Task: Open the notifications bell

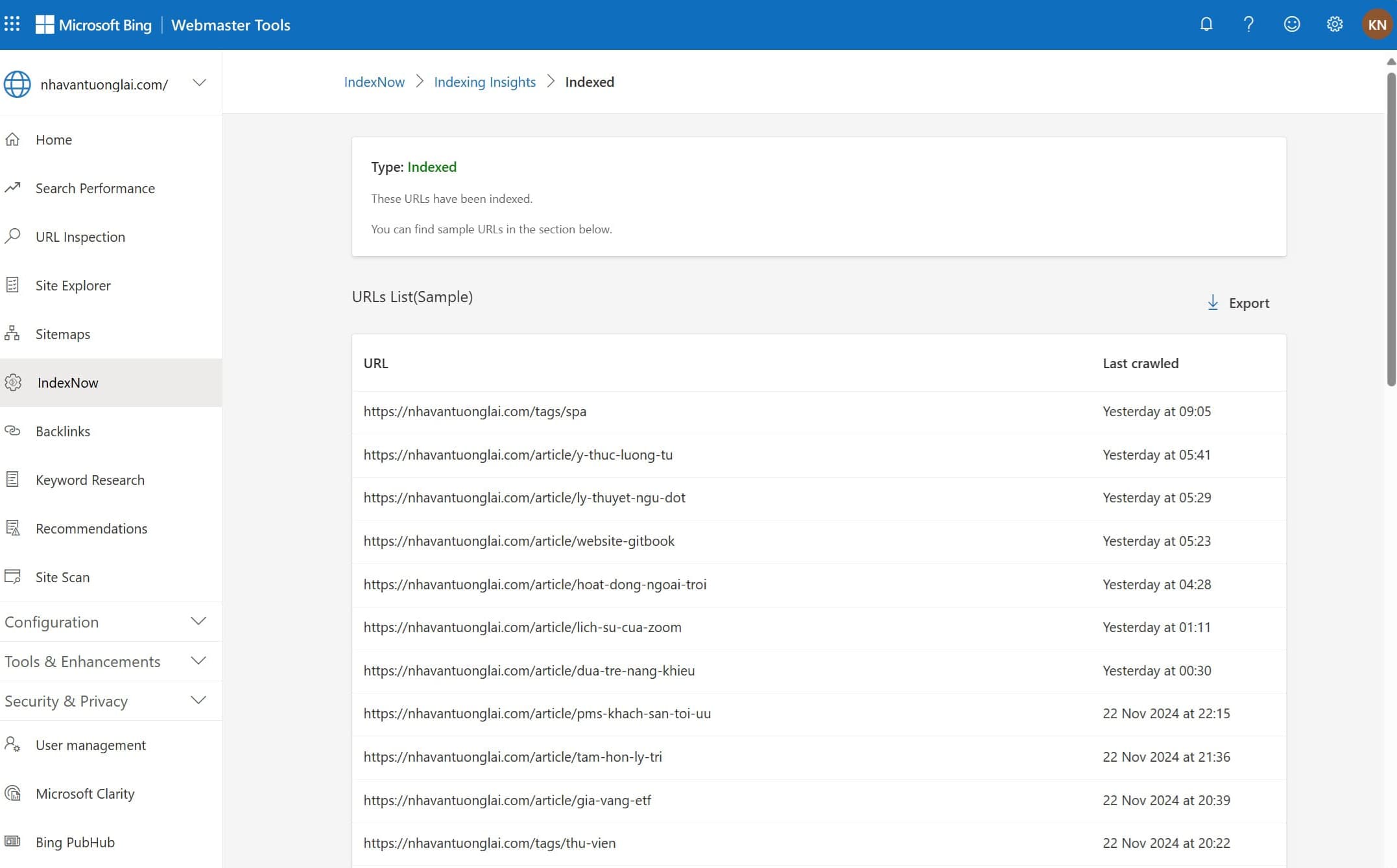Action: pyautogui.click(x=1206, y=25)
